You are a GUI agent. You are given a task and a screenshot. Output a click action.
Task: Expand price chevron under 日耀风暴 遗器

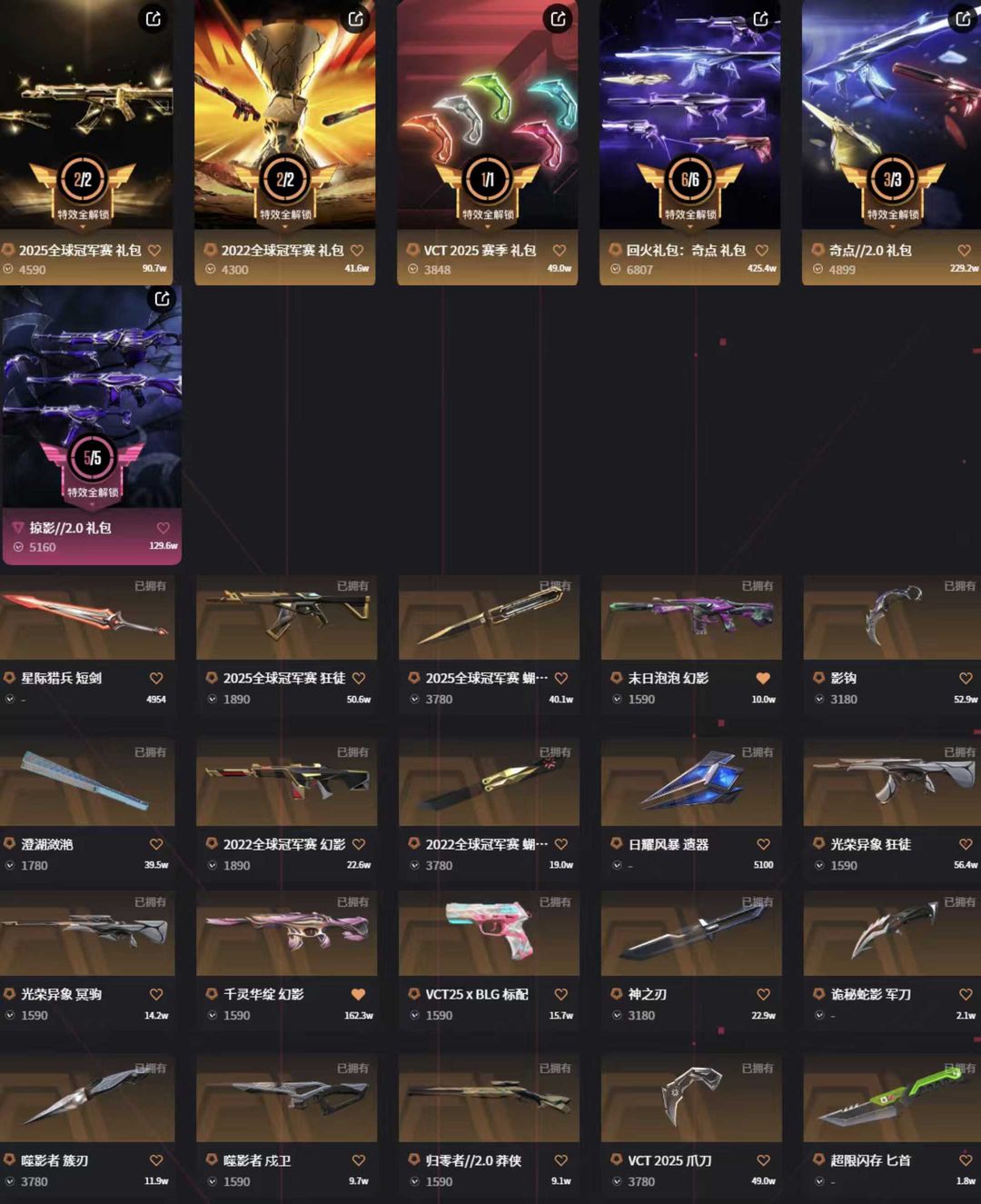pyautogui.click(x=617, y=865)
